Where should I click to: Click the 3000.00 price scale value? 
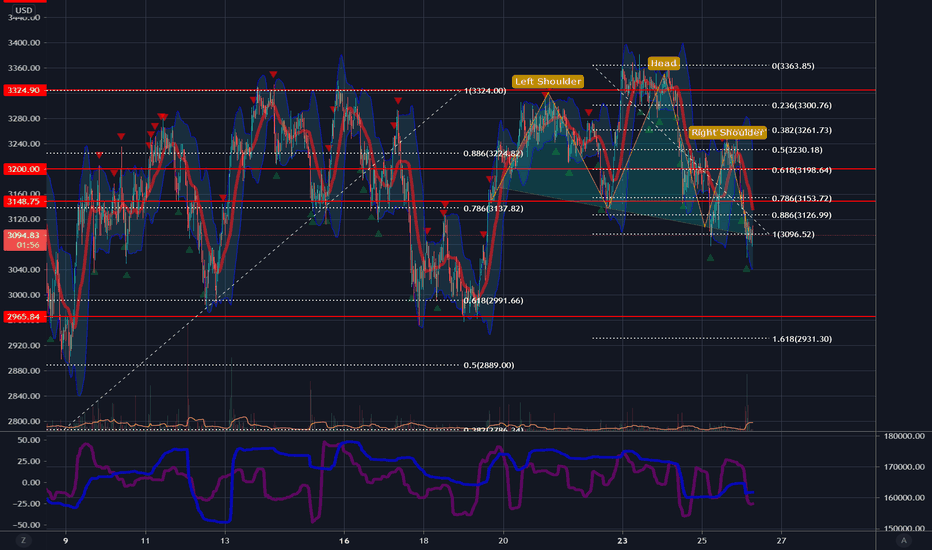(24, 295)
